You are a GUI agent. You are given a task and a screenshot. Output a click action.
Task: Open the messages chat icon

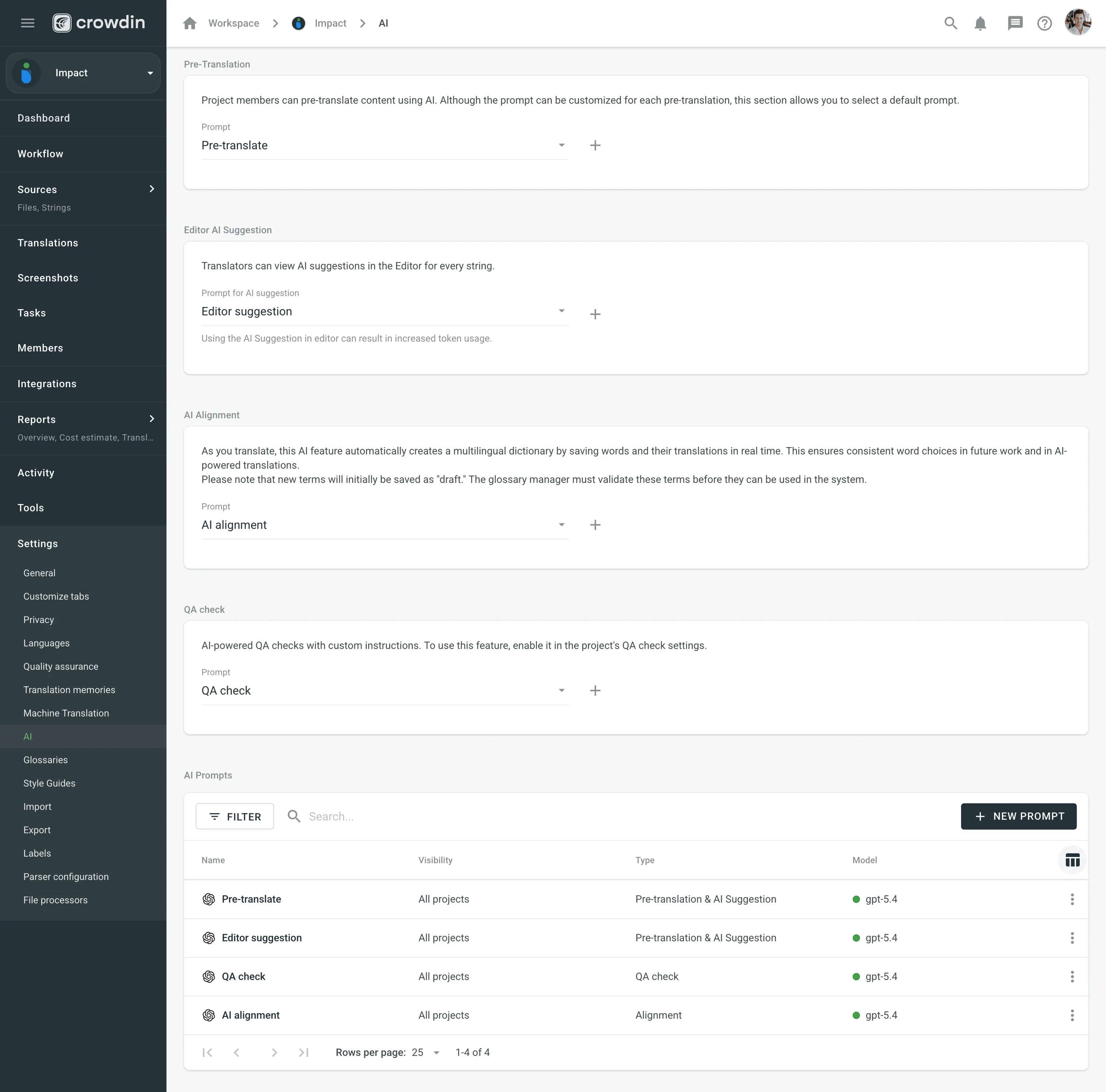point(1014,23)
